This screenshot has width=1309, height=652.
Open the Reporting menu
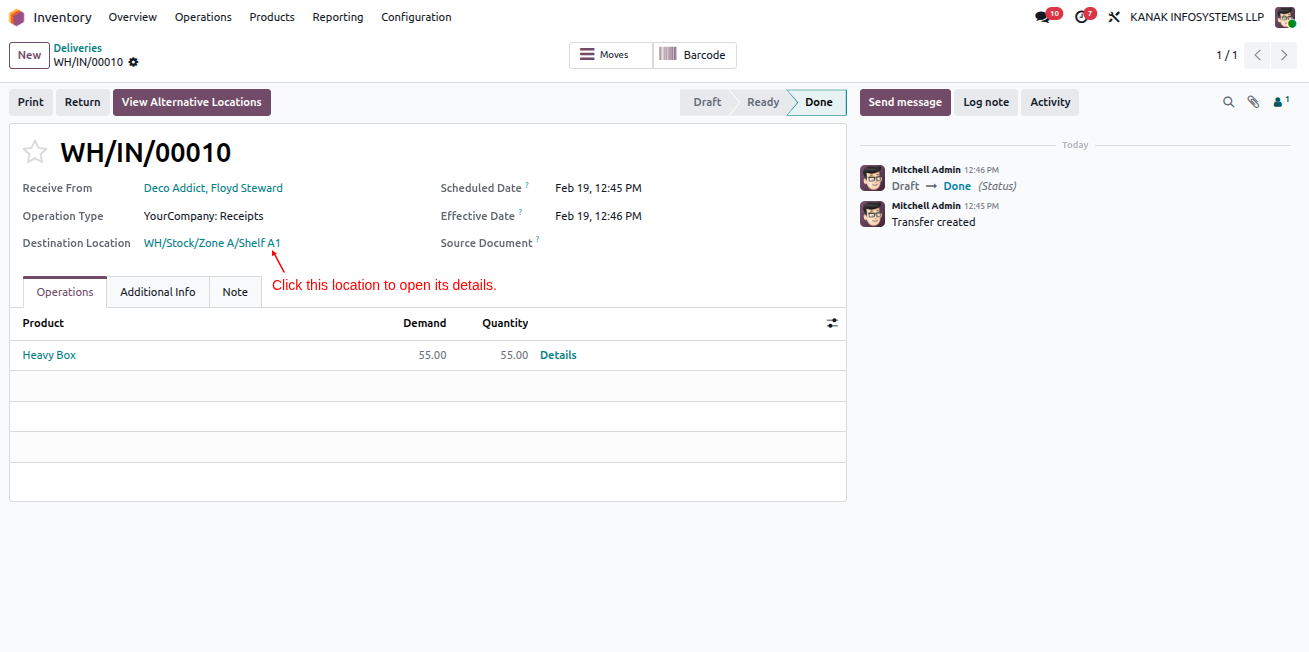click(x=338, y=17)
